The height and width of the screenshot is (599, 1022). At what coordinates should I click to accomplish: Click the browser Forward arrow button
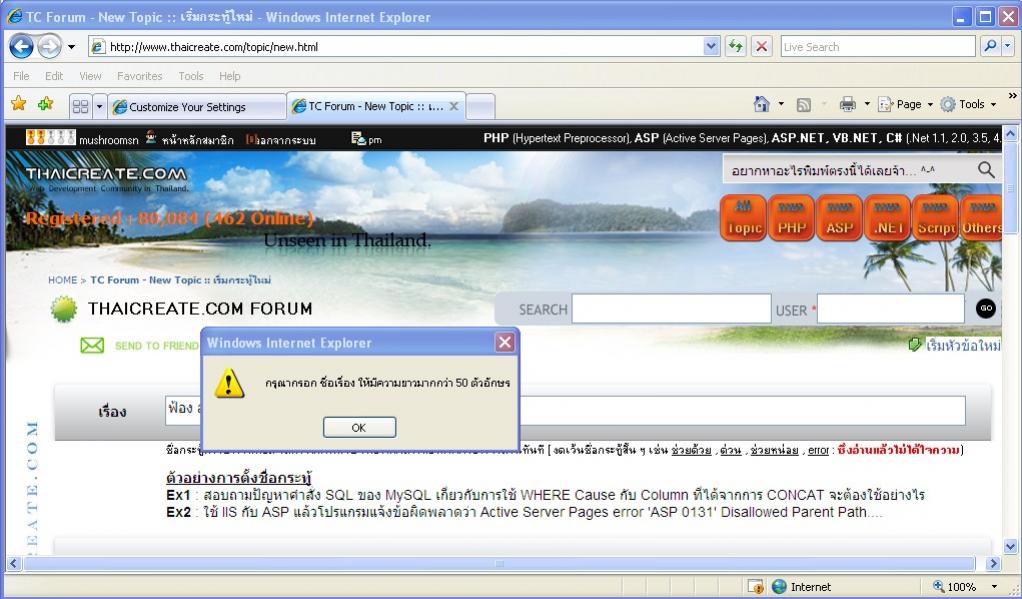coord(50,46)
